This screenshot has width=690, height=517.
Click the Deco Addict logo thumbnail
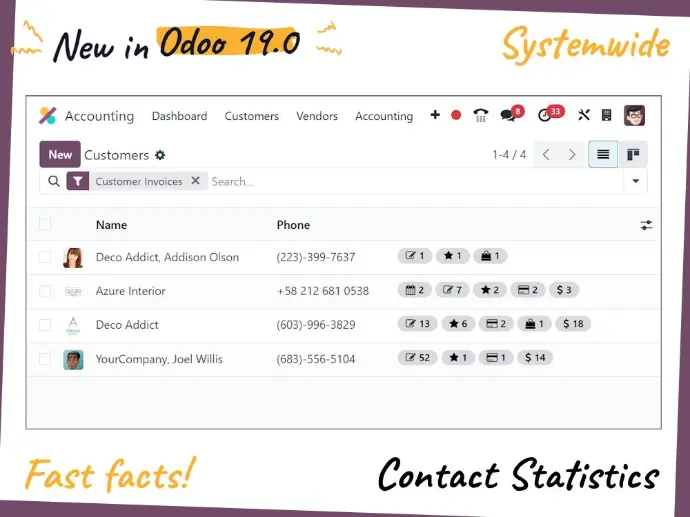(x=73, y=326)
